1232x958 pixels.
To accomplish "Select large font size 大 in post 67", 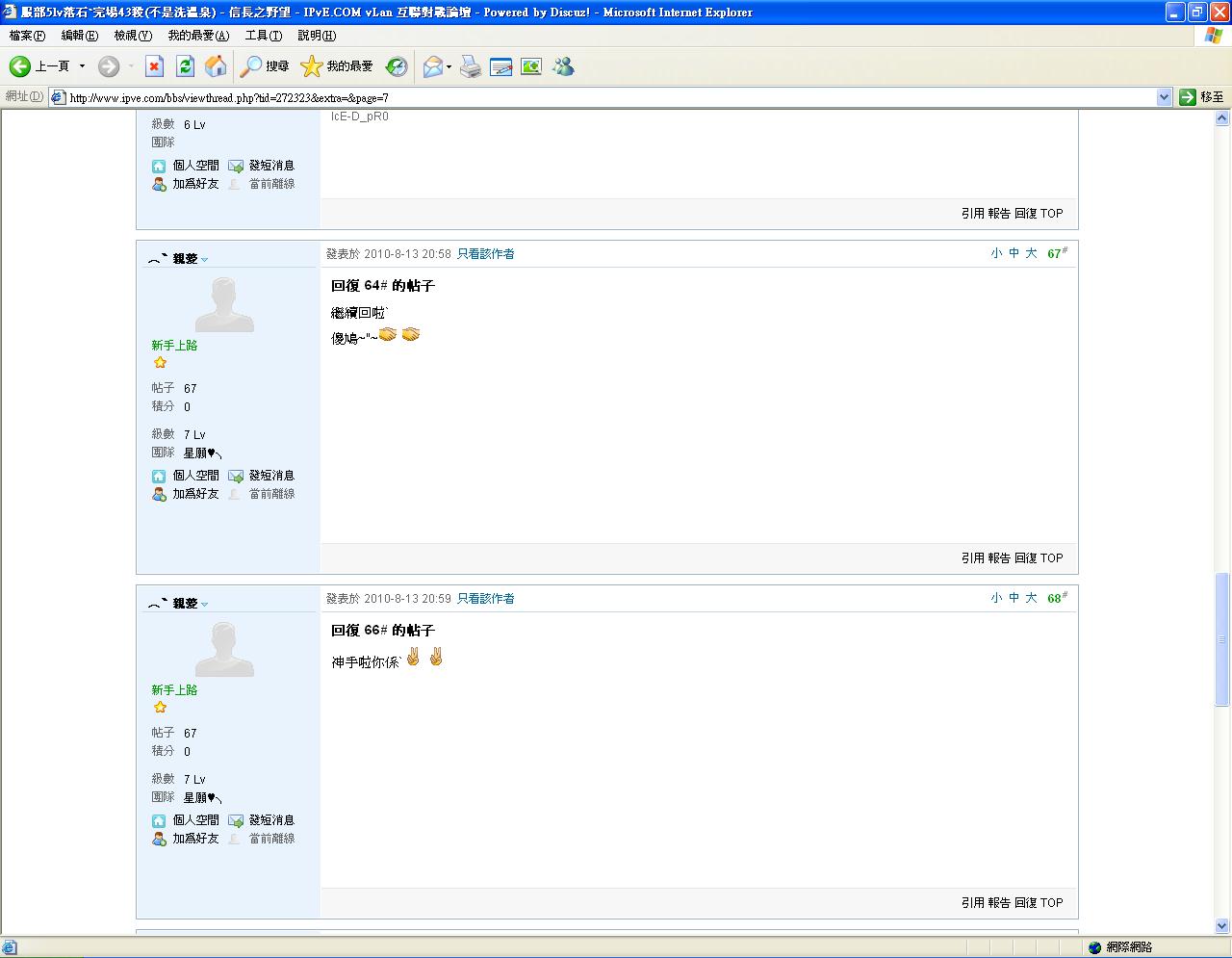I will coord(1031,253).
